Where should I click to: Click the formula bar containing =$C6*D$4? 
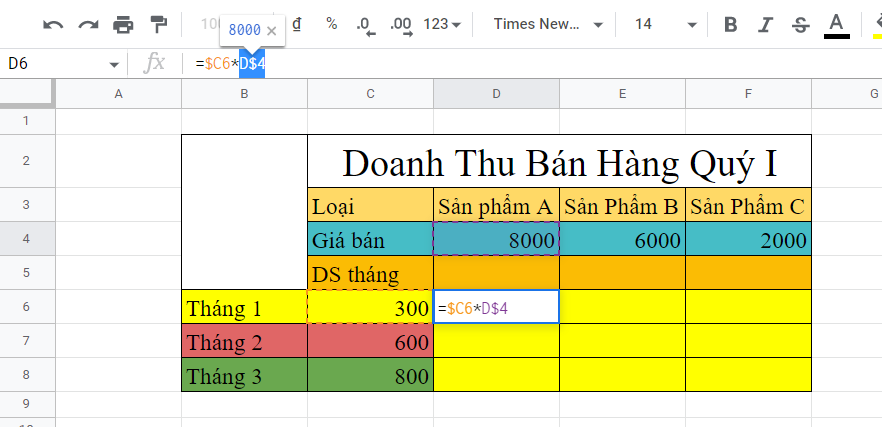534,64
